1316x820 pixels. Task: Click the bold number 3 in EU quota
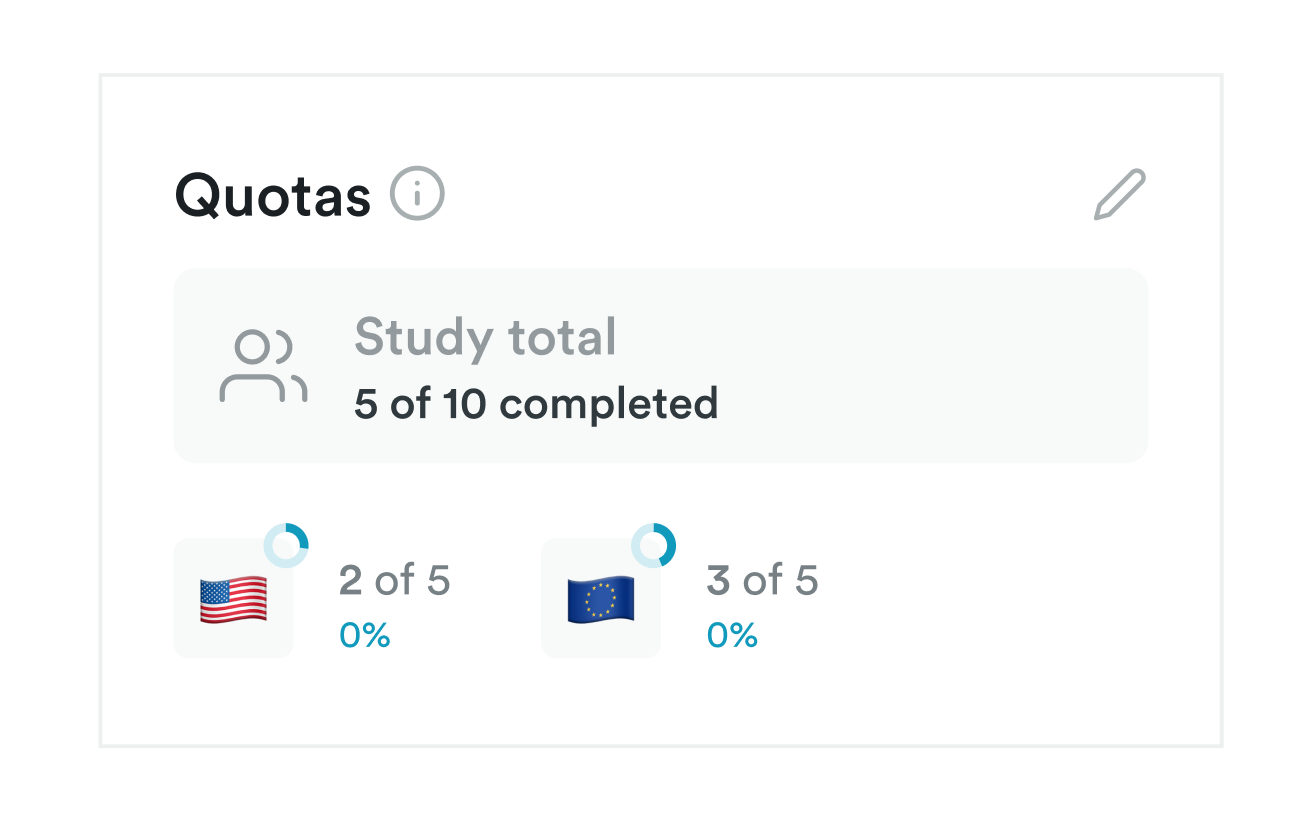(x=719, y=580)
